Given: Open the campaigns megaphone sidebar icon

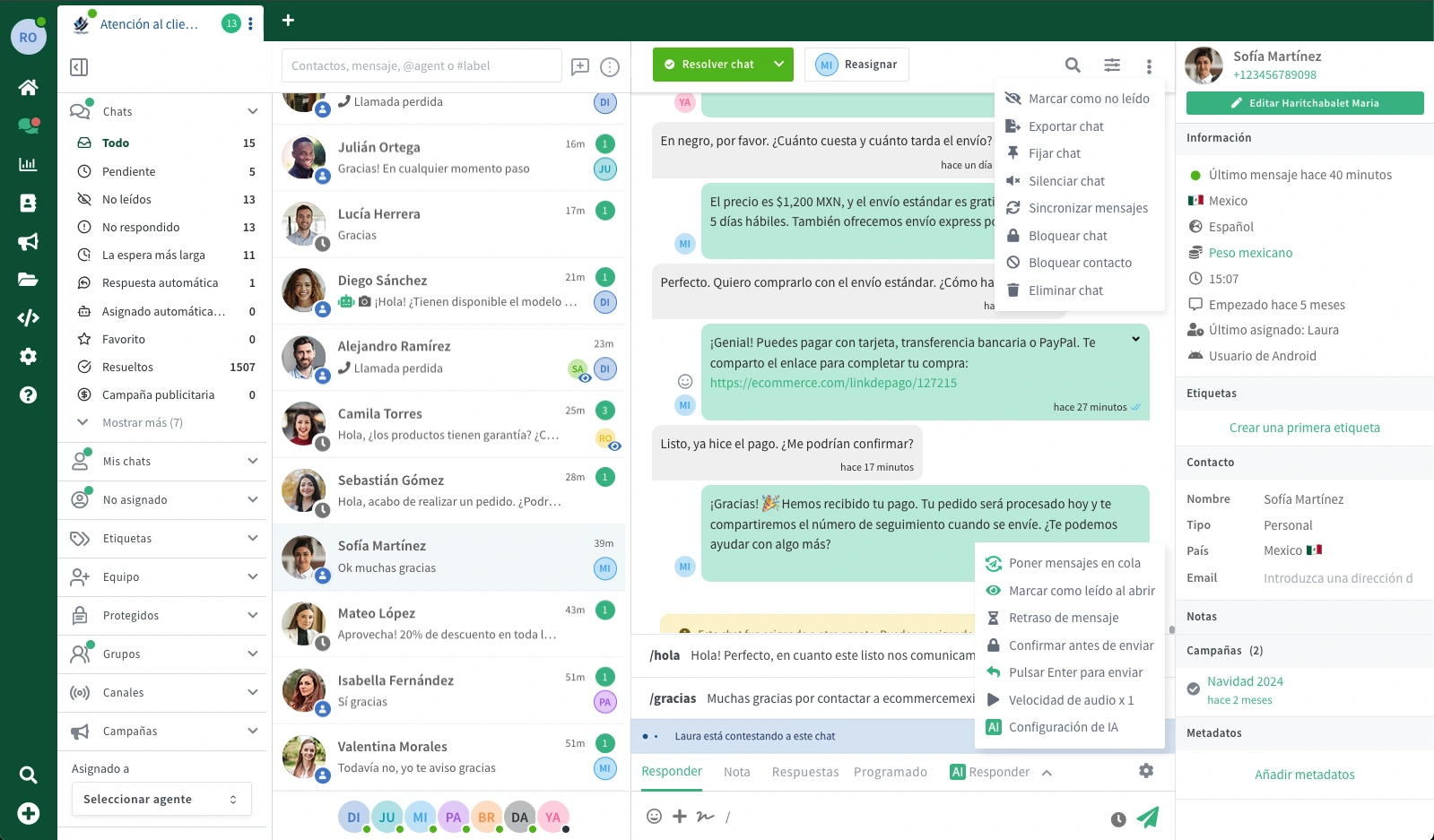Looking at the screenshot, I should click(28, 241).
